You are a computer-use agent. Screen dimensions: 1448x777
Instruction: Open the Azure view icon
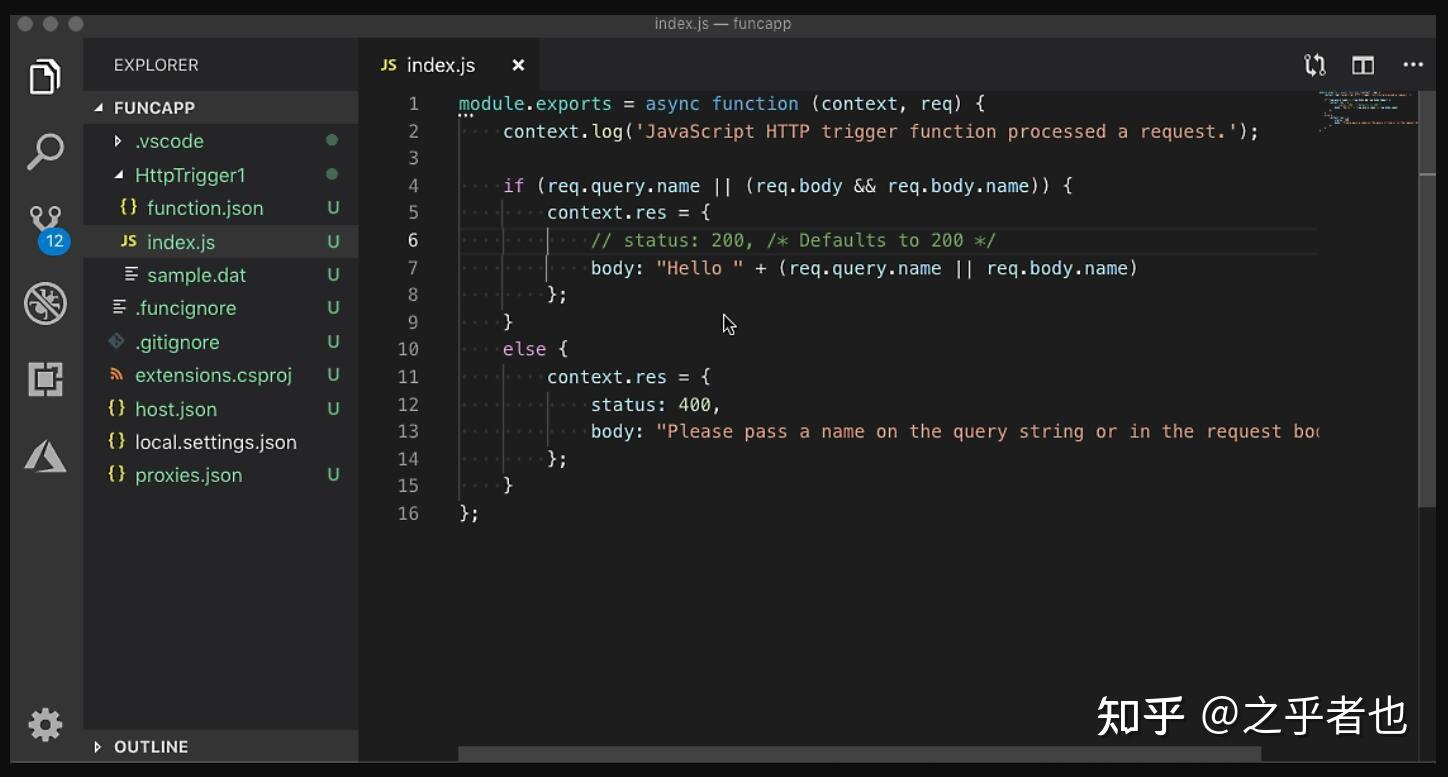click(45, 456)
